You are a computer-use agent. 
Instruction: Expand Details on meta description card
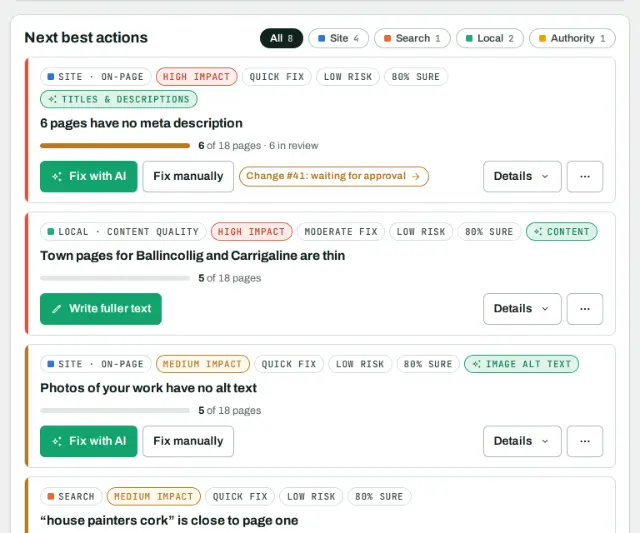pos(522,176)
